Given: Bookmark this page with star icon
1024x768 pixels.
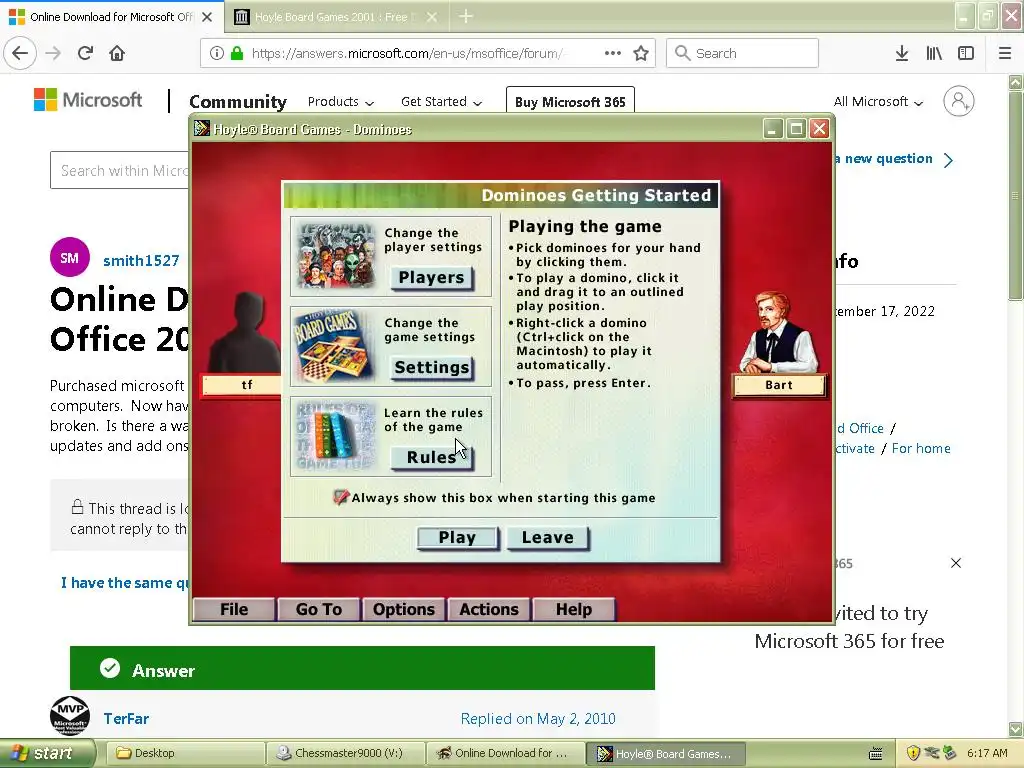Looking at the screenshot, I should [641, 53].
